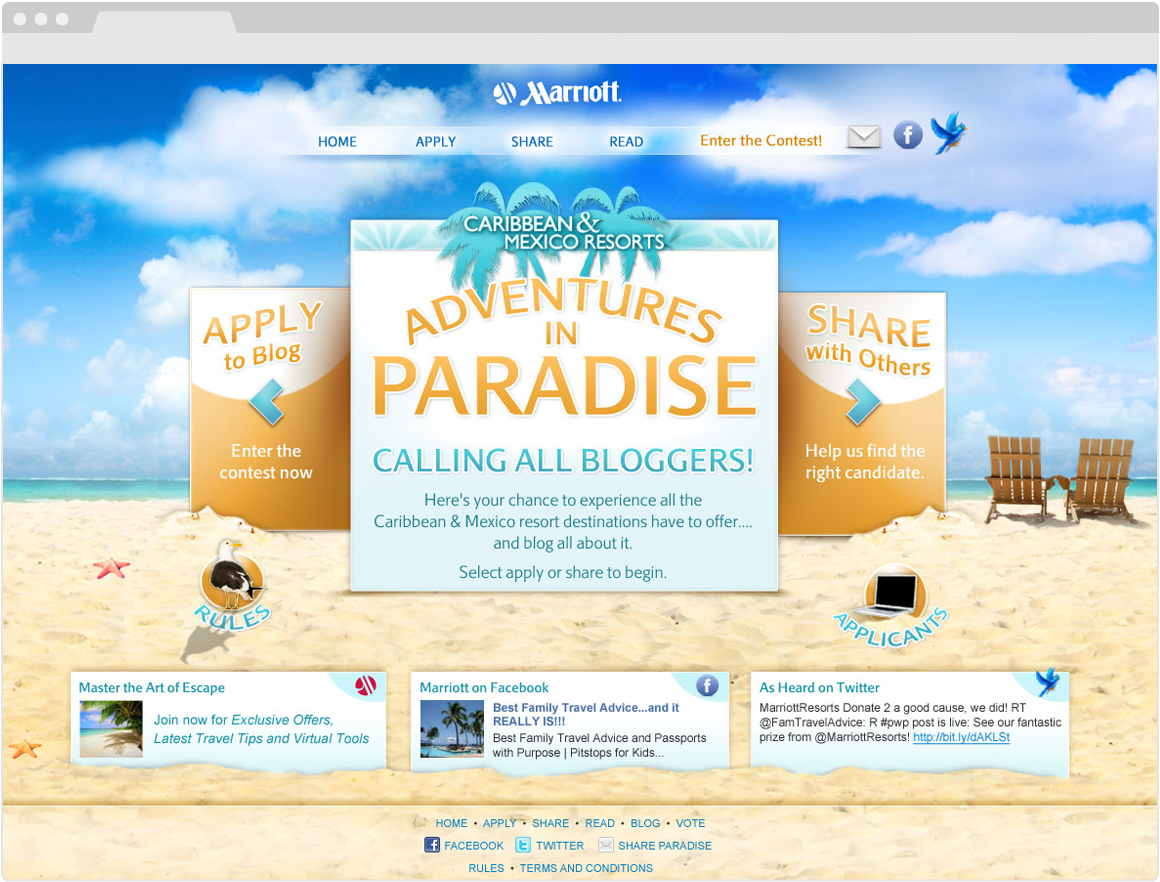Click SHARE PARADISE link in footer

pyautogui.click(x=665, y=846)
